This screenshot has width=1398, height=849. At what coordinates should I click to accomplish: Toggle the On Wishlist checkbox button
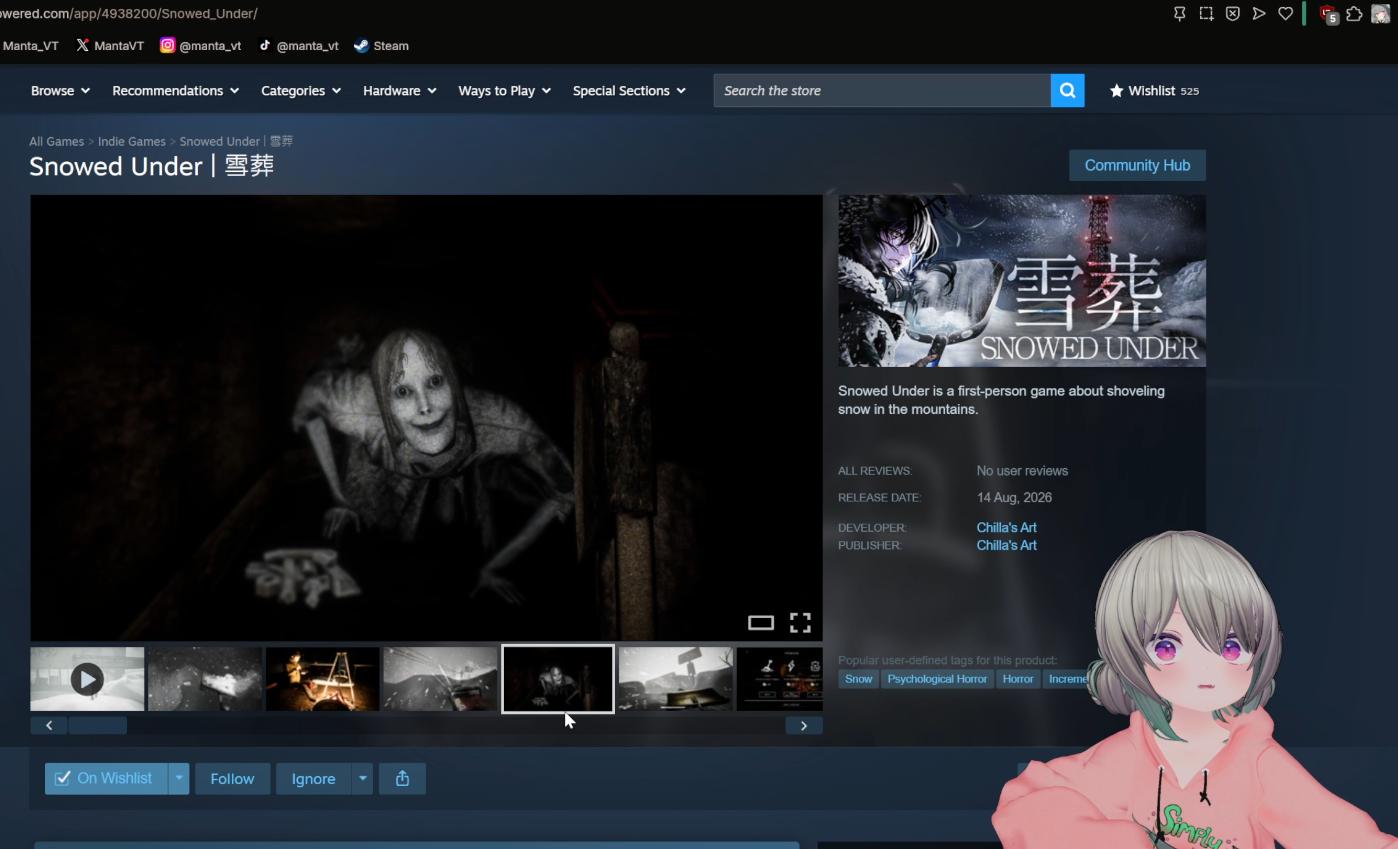click(105, 779)
